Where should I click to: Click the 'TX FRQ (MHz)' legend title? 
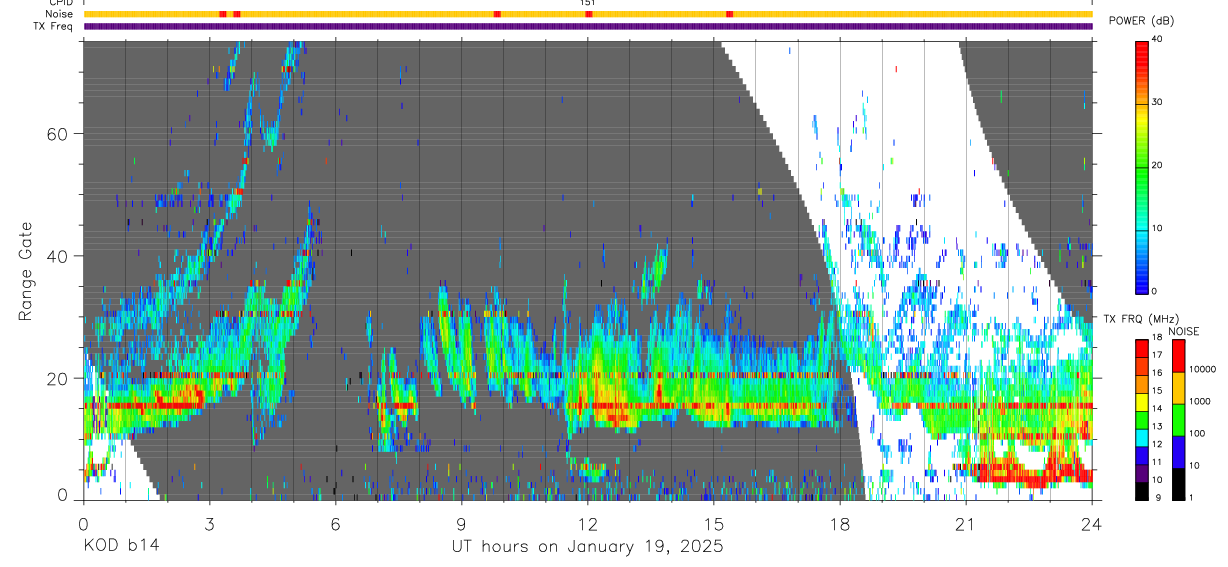pos(1140,318)
